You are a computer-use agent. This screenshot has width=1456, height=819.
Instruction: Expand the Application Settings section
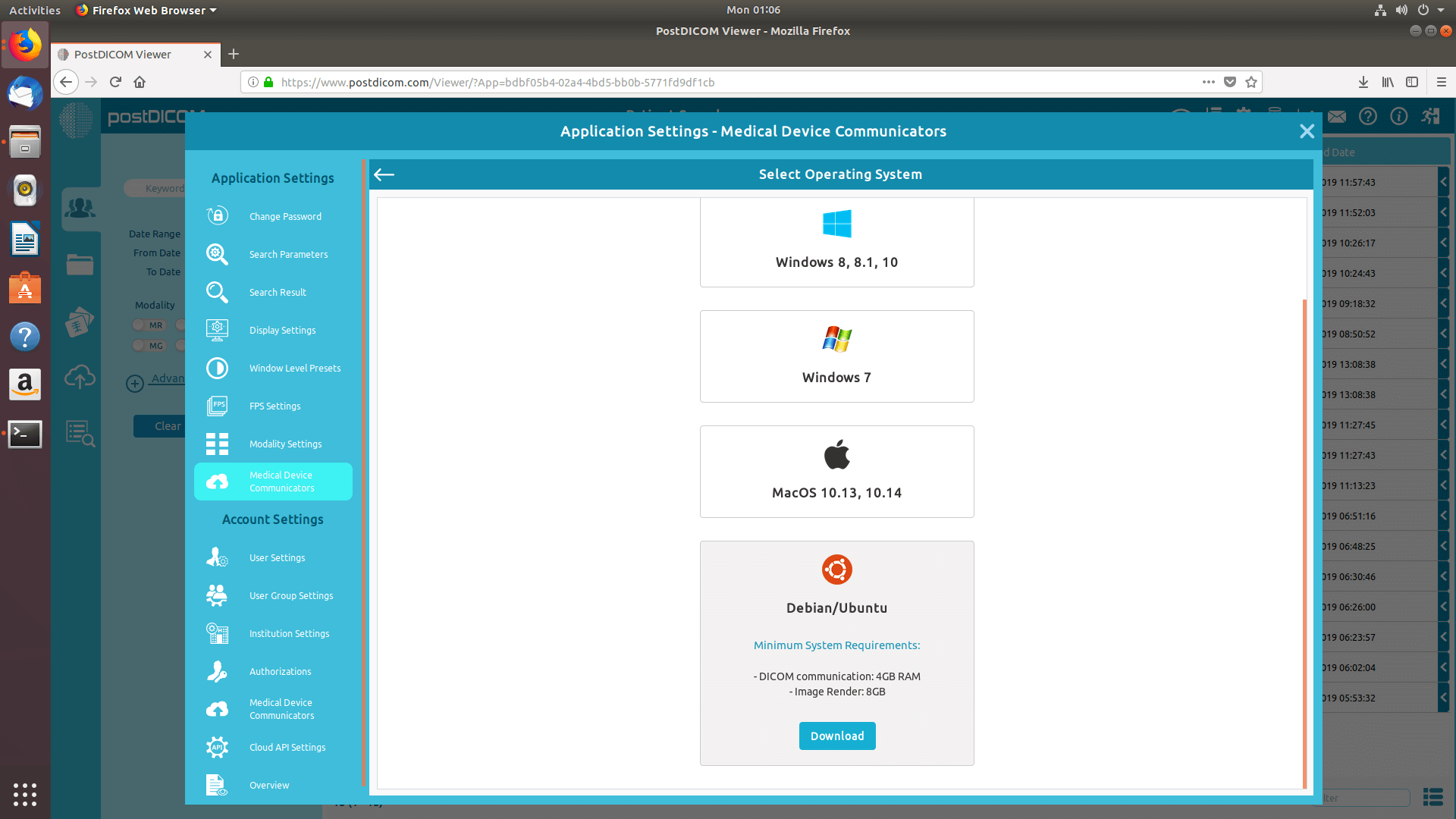273,177
